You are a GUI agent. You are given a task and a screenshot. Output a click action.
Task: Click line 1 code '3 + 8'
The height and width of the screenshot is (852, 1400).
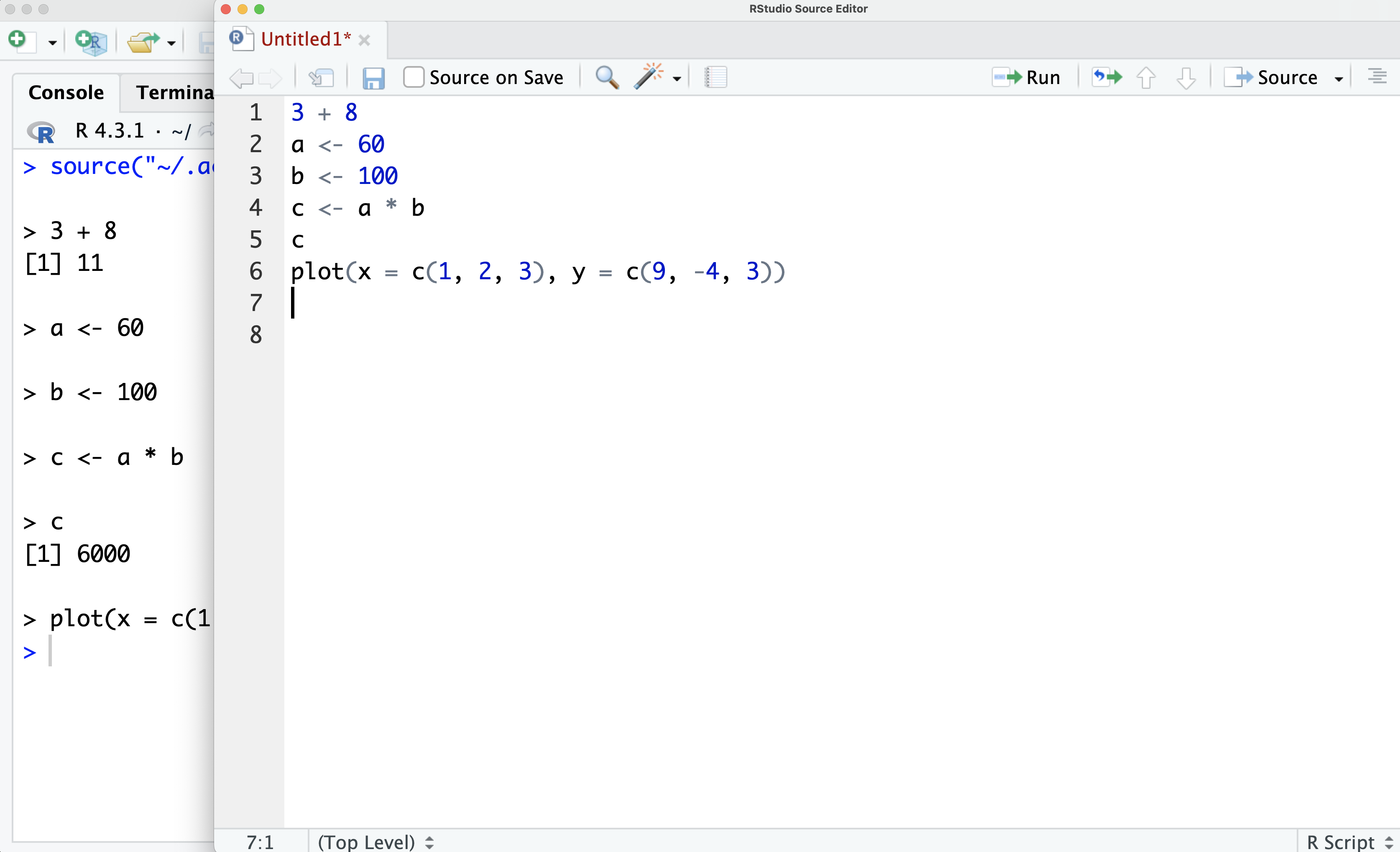click(x=324, y=112)
